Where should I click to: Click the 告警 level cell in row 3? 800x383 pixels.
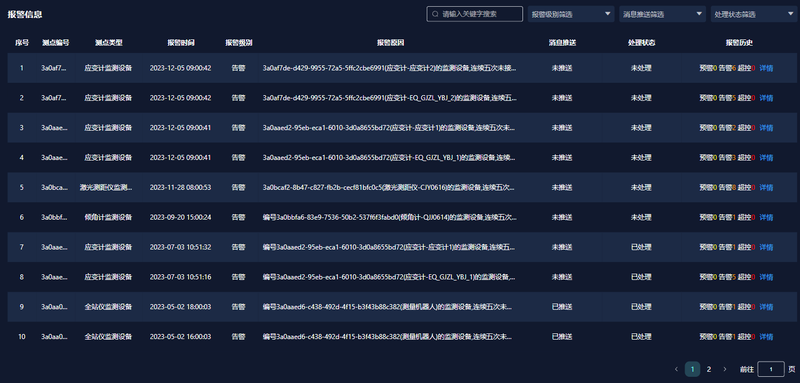[x=238, y=127]
